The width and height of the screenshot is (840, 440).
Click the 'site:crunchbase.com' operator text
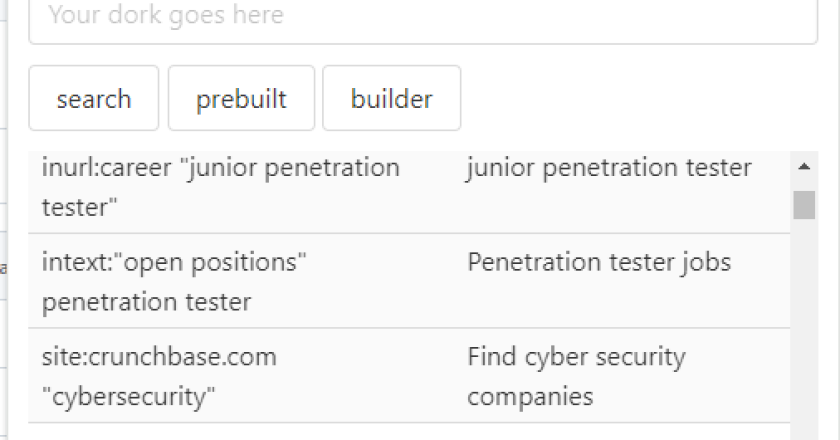click(159, 357)
